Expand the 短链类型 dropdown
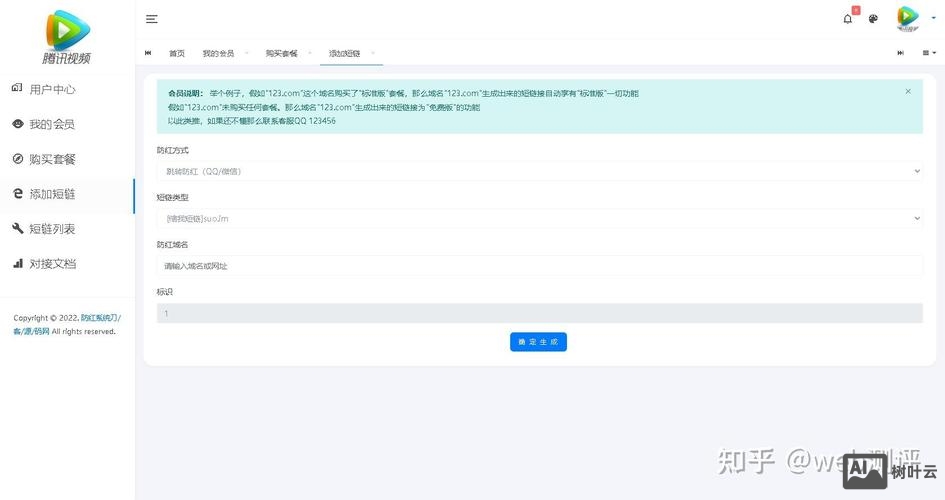The height and width of the screenshot is (500, 945). (539, 218)
